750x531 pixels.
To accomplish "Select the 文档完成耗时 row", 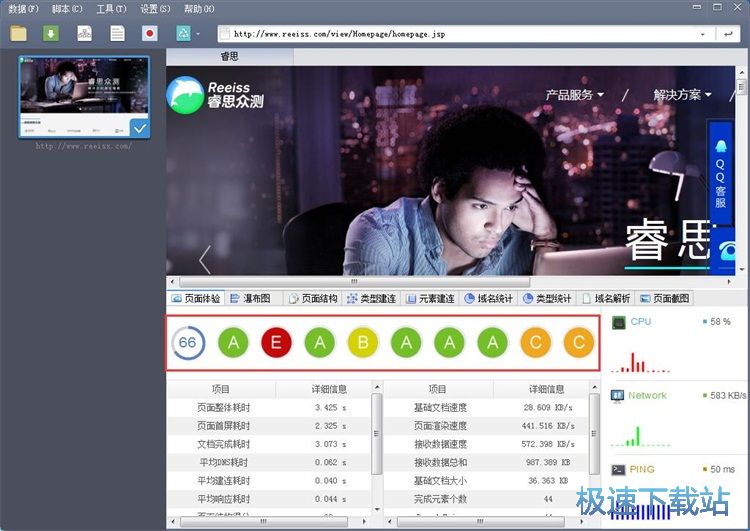I will coord(269,444).
